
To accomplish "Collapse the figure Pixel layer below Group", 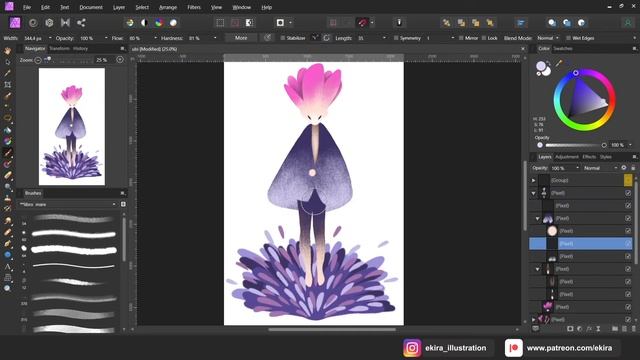I will pos(533,193).
